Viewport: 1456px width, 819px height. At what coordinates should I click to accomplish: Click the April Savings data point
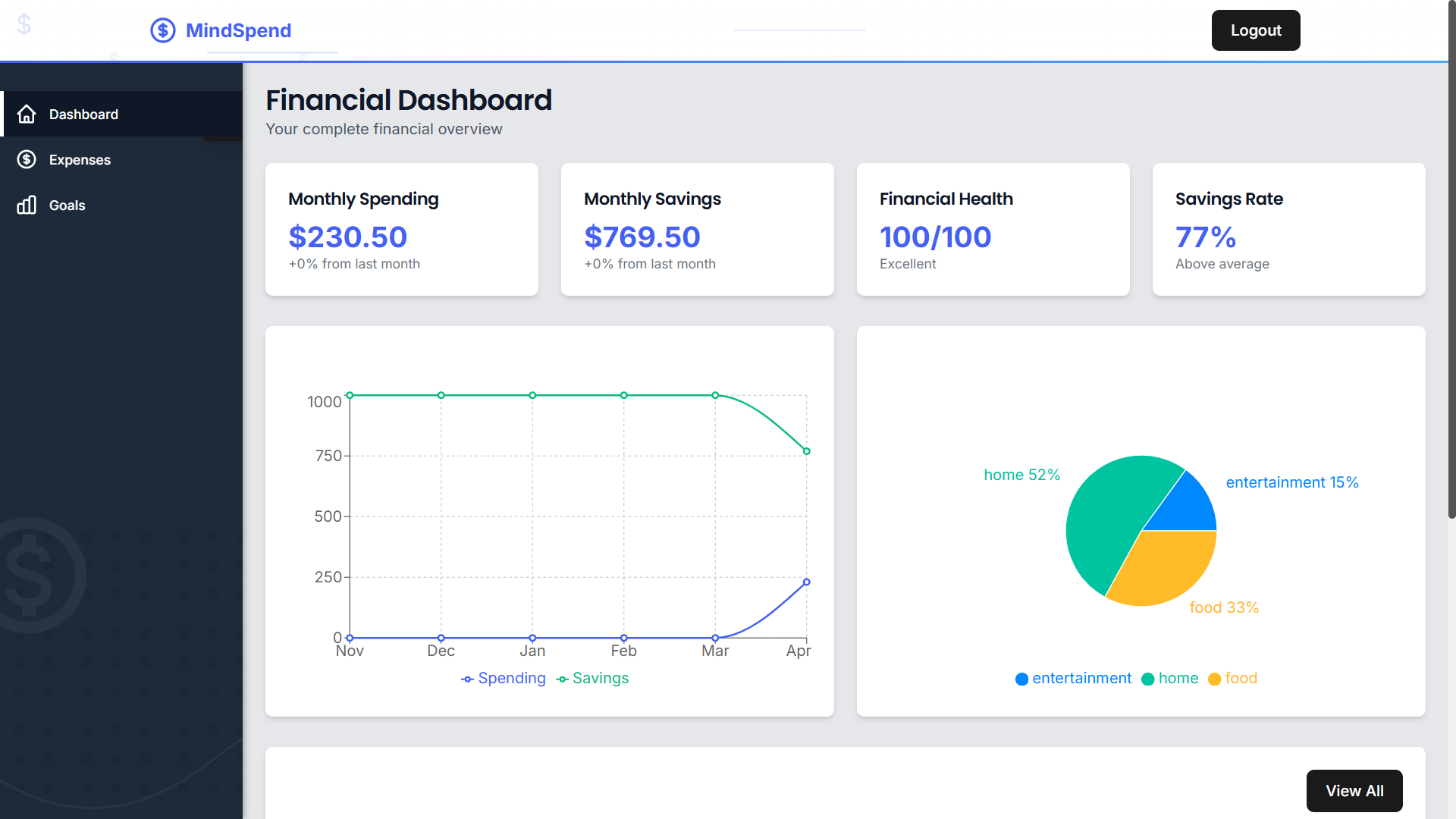click(x=806, y=451)
